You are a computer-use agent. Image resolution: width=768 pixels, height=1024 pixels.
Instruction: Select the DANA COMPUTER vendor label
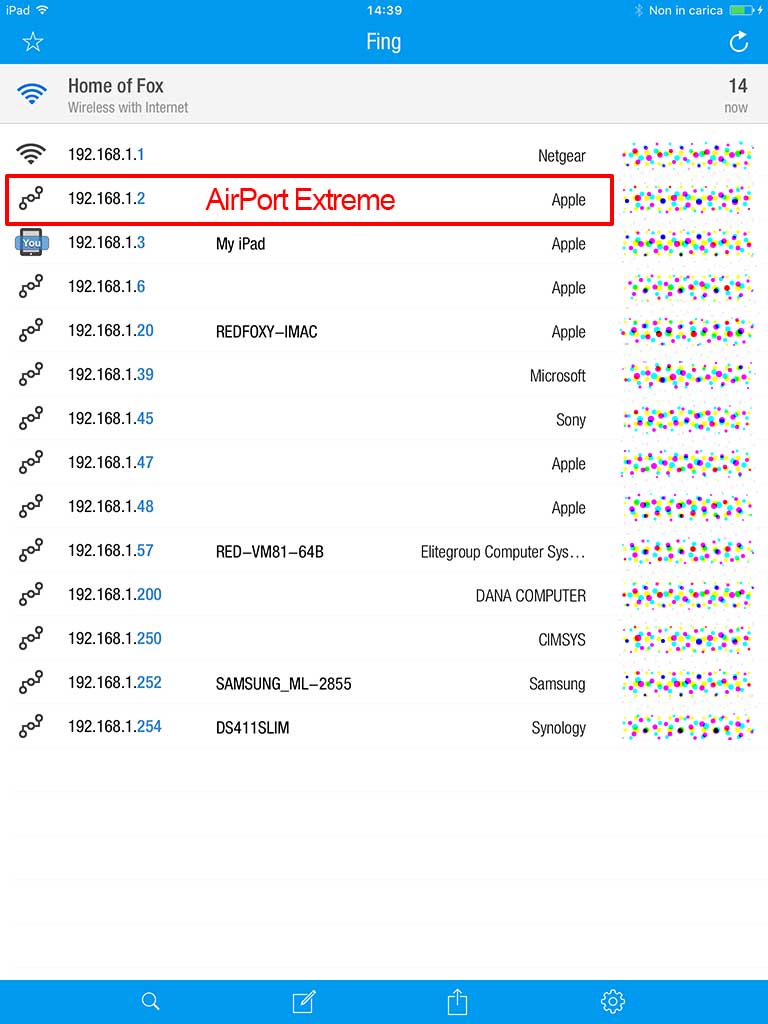click(530, 596)
